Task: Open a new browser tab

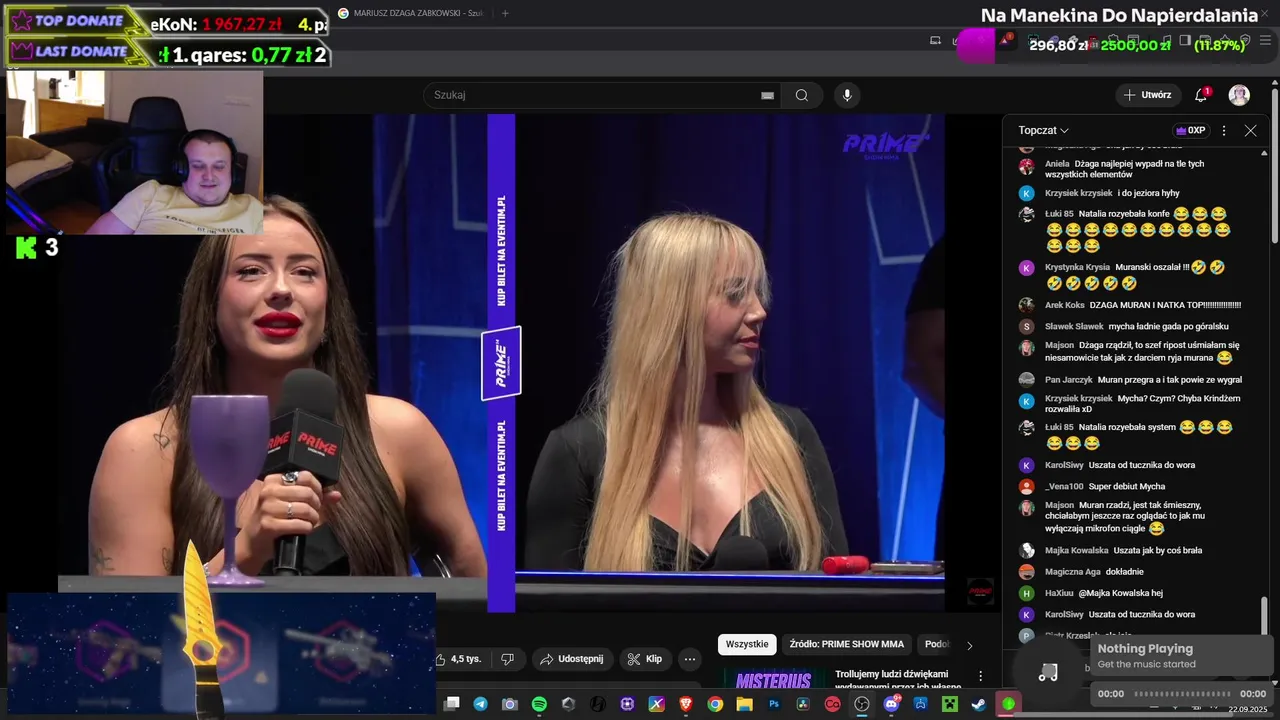Action: (505, 13)
